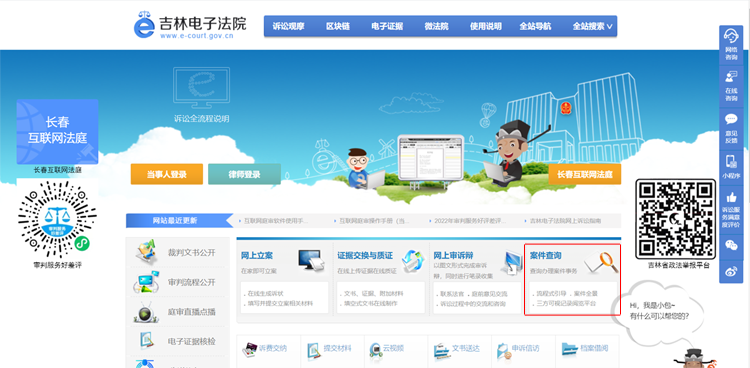The height and width of the screenshot is (368, 750).
Task: Open the 互联网庭审软件使用手... news link
Action: coord(276,221)
